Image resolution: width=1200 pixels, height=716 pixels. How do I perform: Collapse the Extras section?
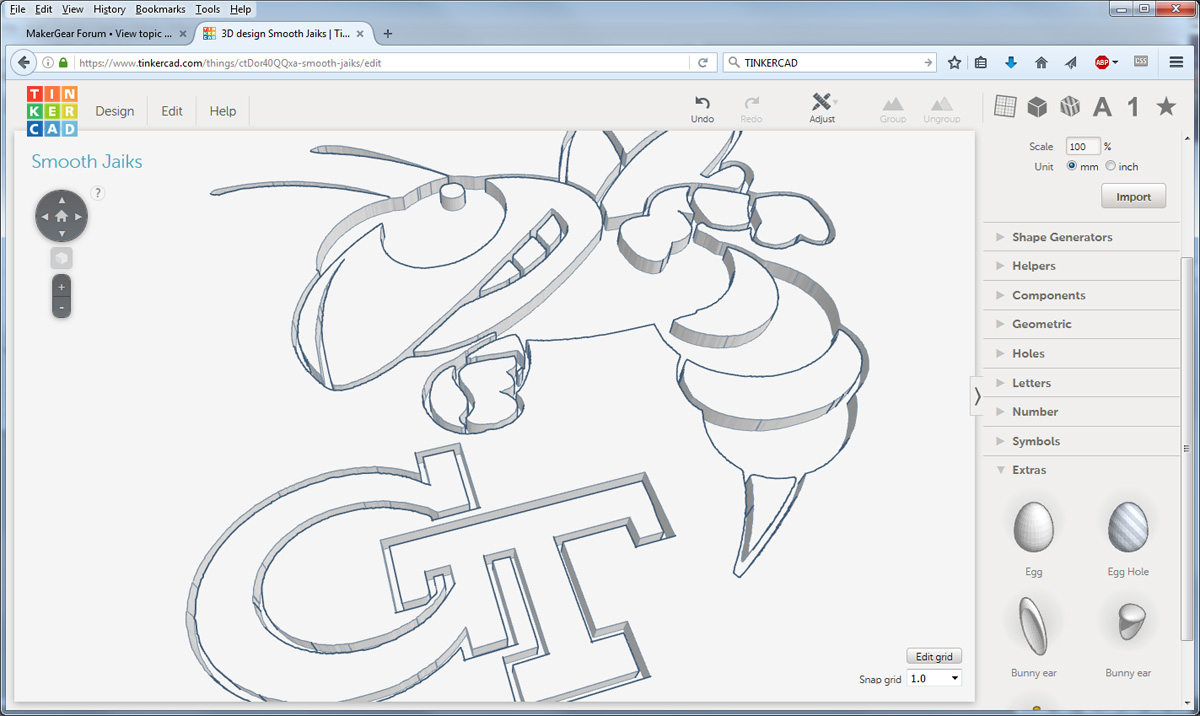click(x=1029, y=470)
